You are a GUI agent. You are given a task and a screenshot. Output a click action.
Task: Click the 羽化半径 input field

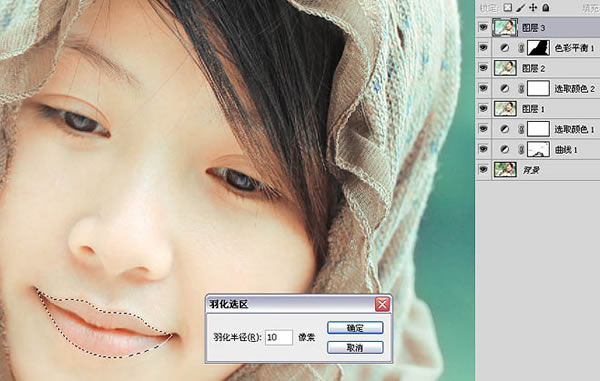[279, 337]
